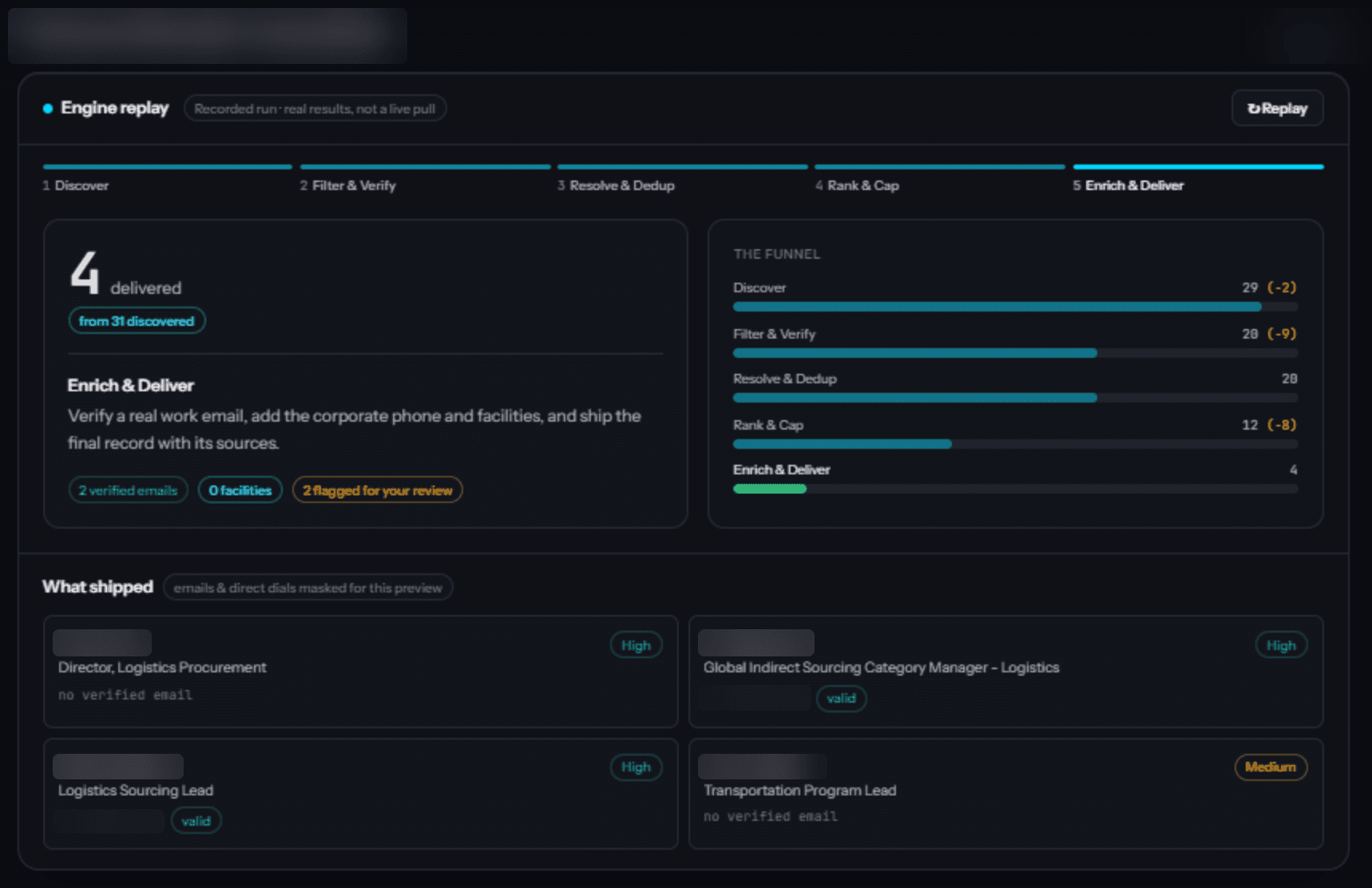Open the '2 flagged for your review' chip
Viewport: 1372px width, 888px height.
[x=378, y=490]
